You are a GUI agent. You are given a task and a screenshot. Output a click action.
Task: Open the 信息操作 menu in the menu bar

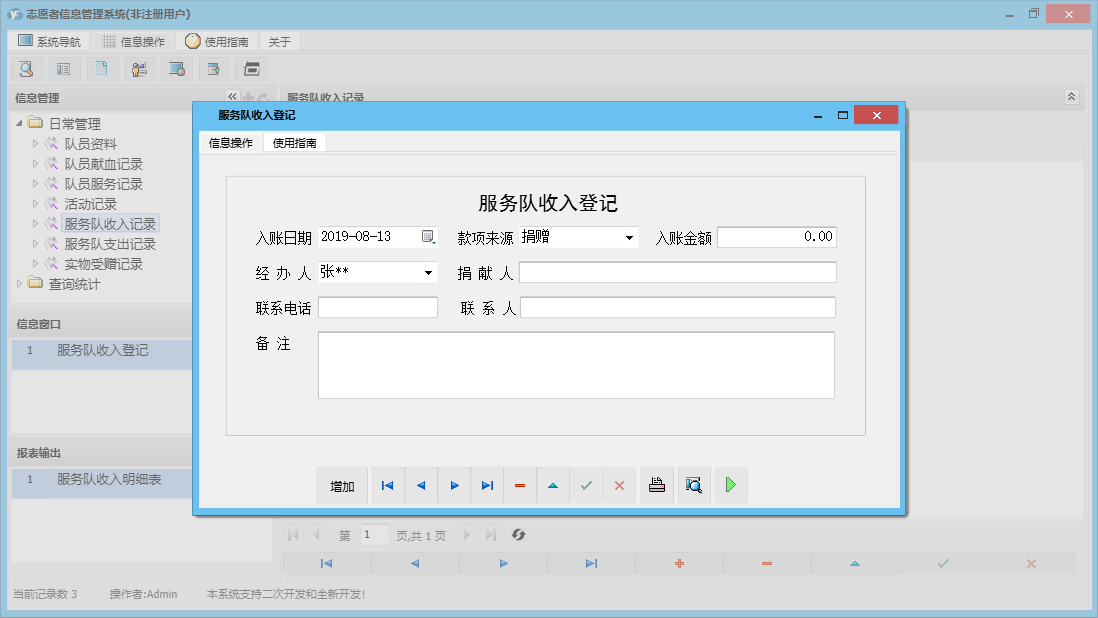tap(137, 41)
